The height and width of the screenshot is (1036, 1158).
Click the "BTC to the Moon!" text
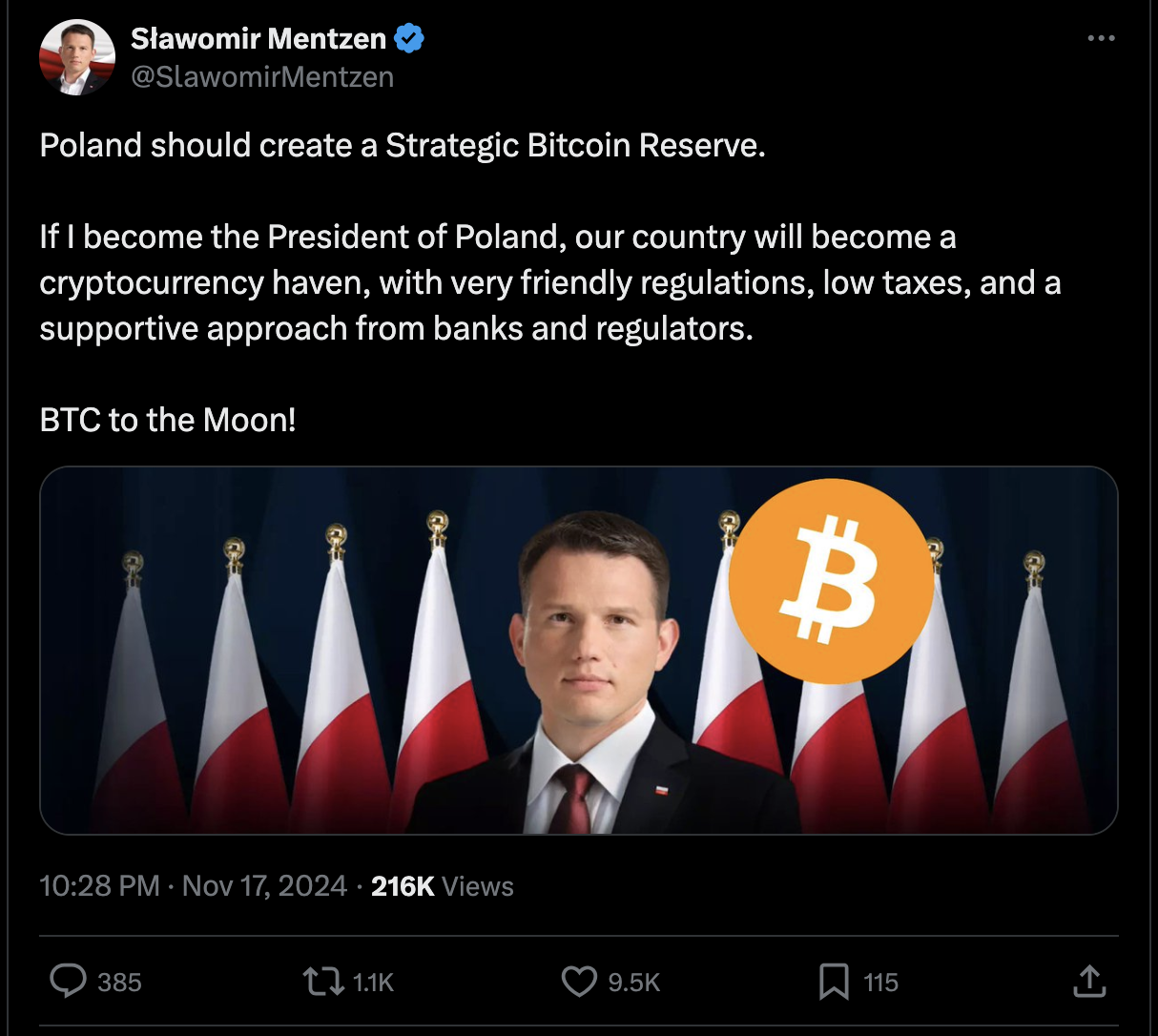168,420
